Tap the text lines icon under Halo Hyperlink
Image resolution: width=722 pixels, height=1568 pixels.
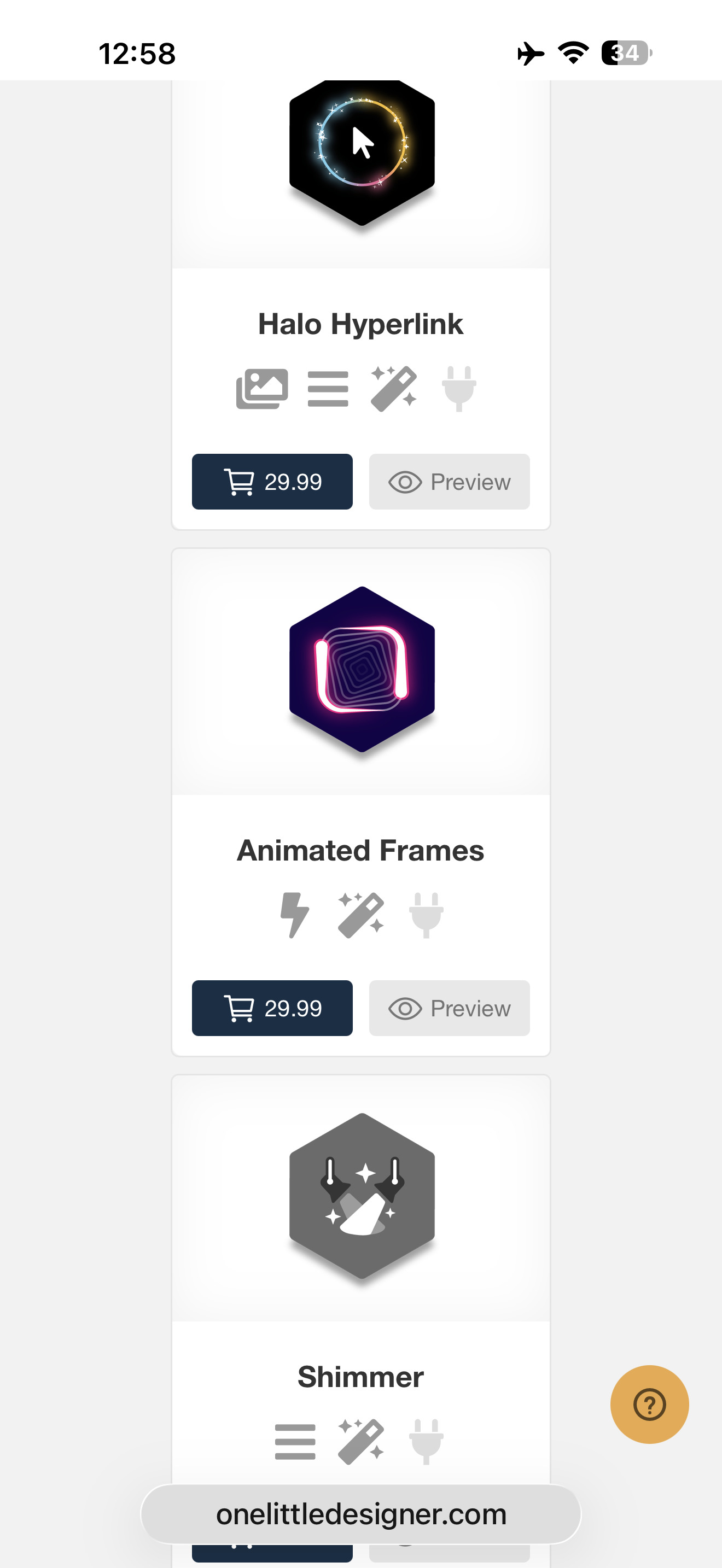tap(328, 389)
